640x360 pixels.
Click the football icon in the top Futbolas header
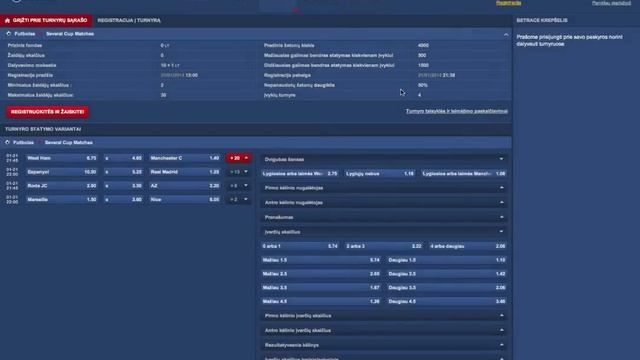coord(8,34)
